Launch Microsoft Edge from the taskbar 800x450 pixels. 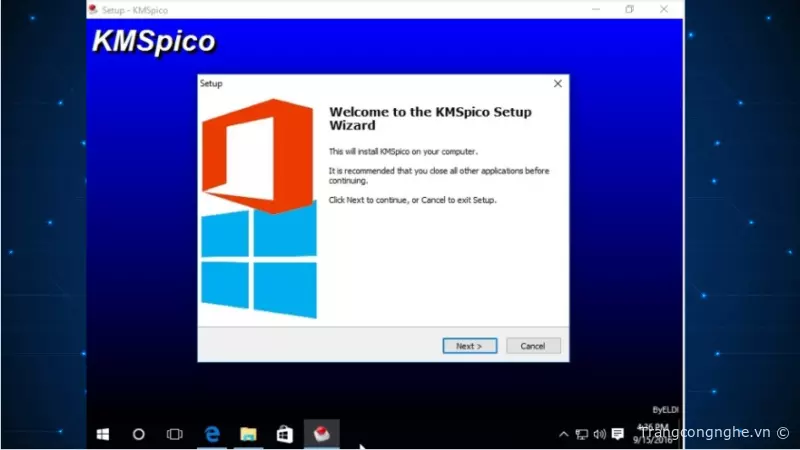(x=212, y=434)
